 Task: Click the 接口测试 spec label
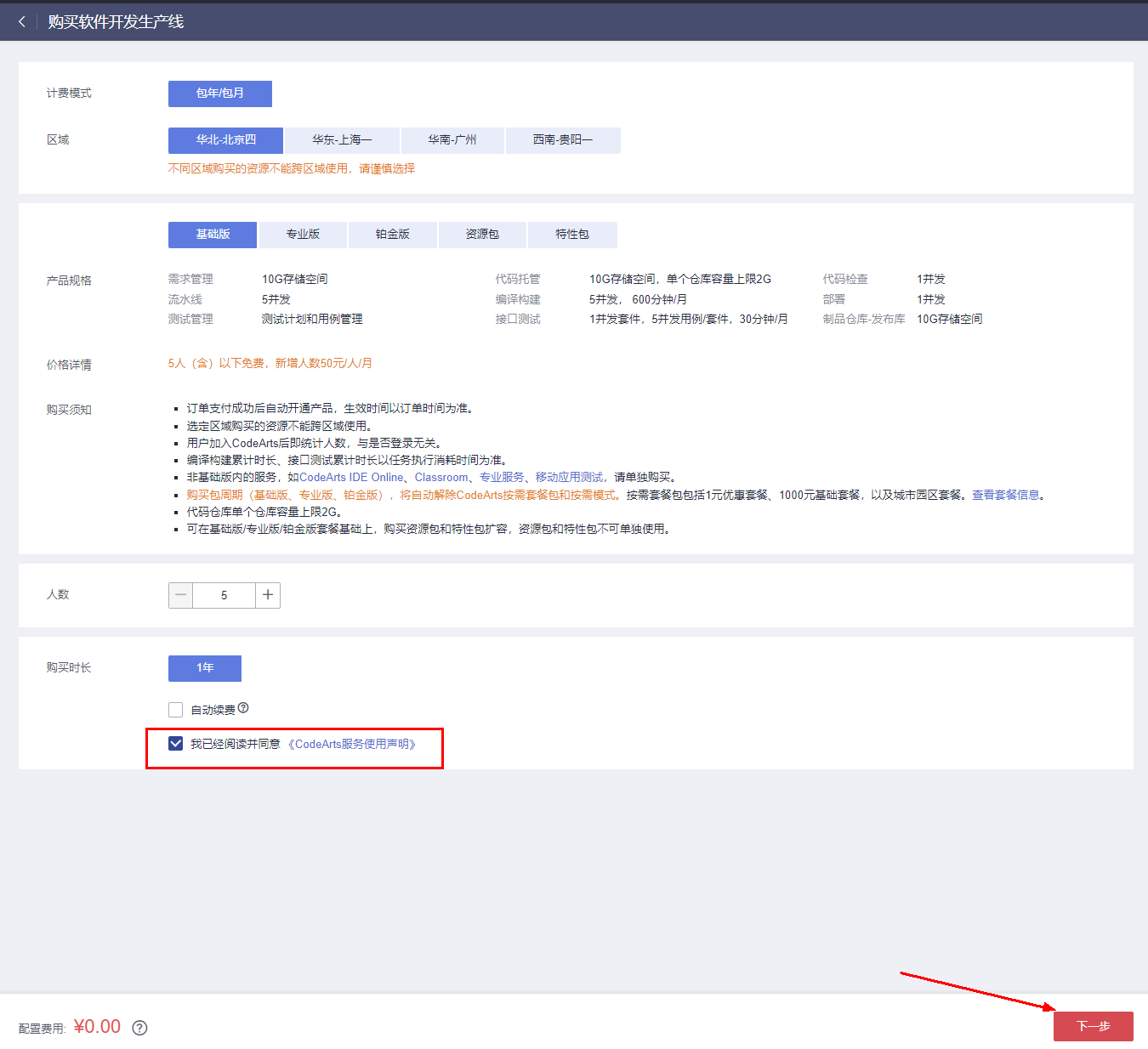(x=518, y=319)
